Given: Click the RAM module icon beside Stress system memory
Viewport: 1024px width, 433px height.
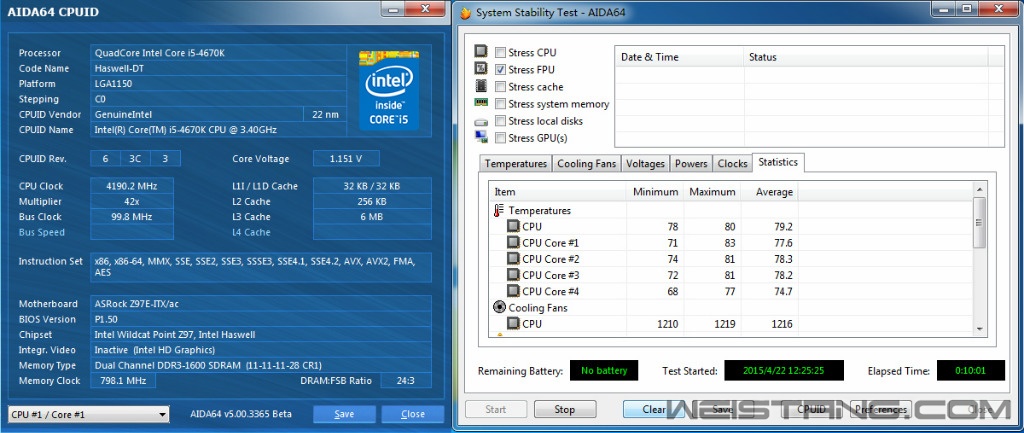Looking at the screenshot, I should click(x=481, y=103).
